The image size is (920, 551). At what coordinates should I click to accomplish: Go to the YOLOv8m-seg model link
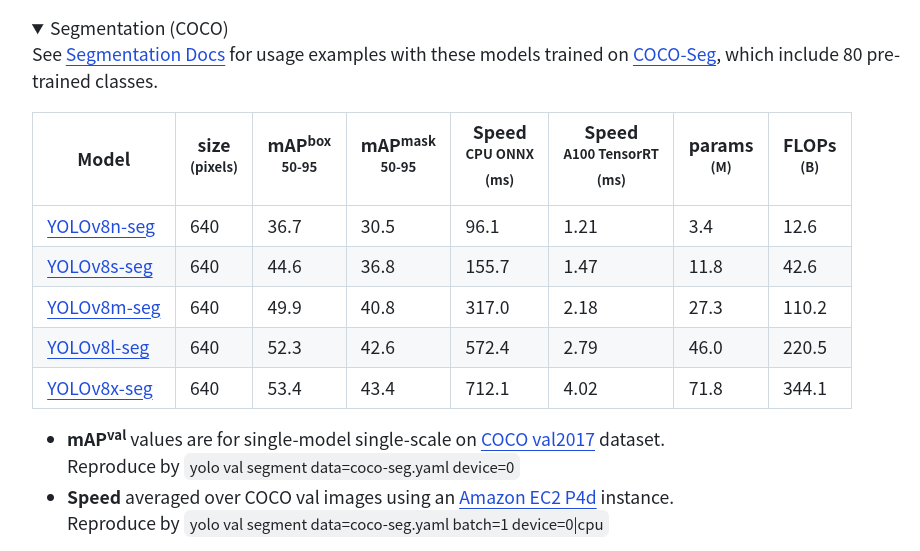pyautogui.click(x=103, y=308)
